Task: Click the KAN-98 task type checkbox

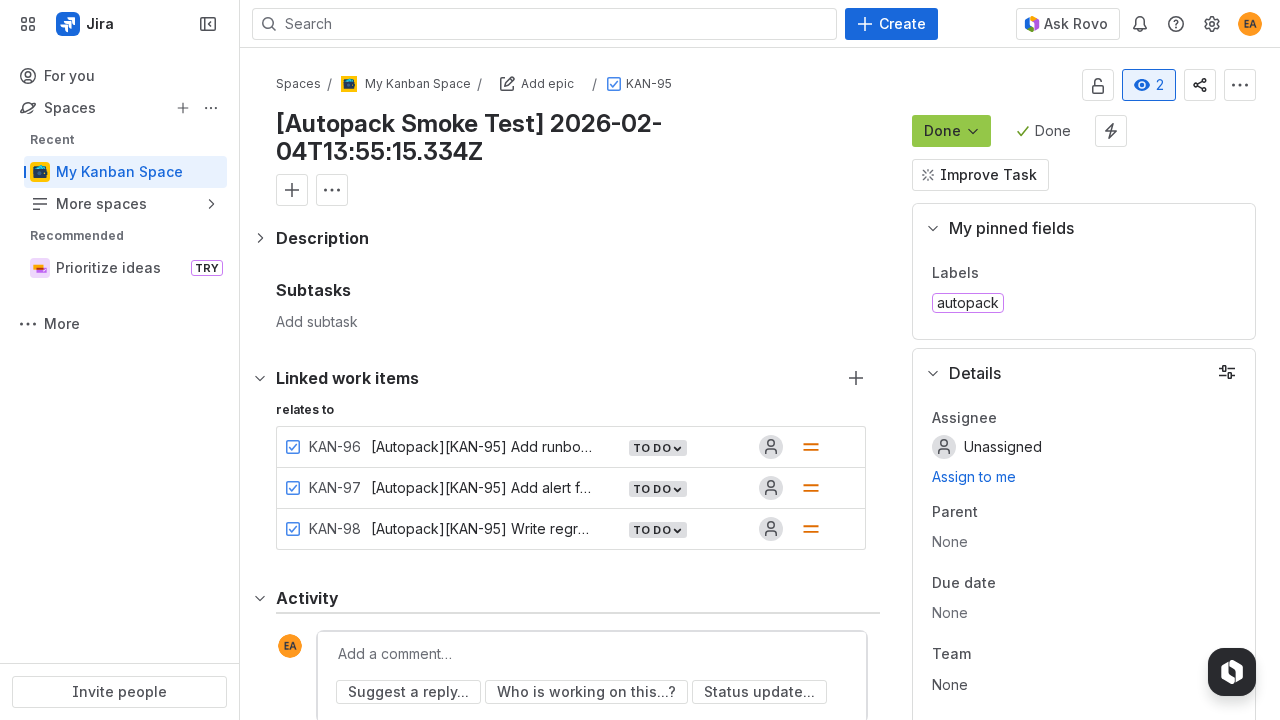Action: point(293,529)
